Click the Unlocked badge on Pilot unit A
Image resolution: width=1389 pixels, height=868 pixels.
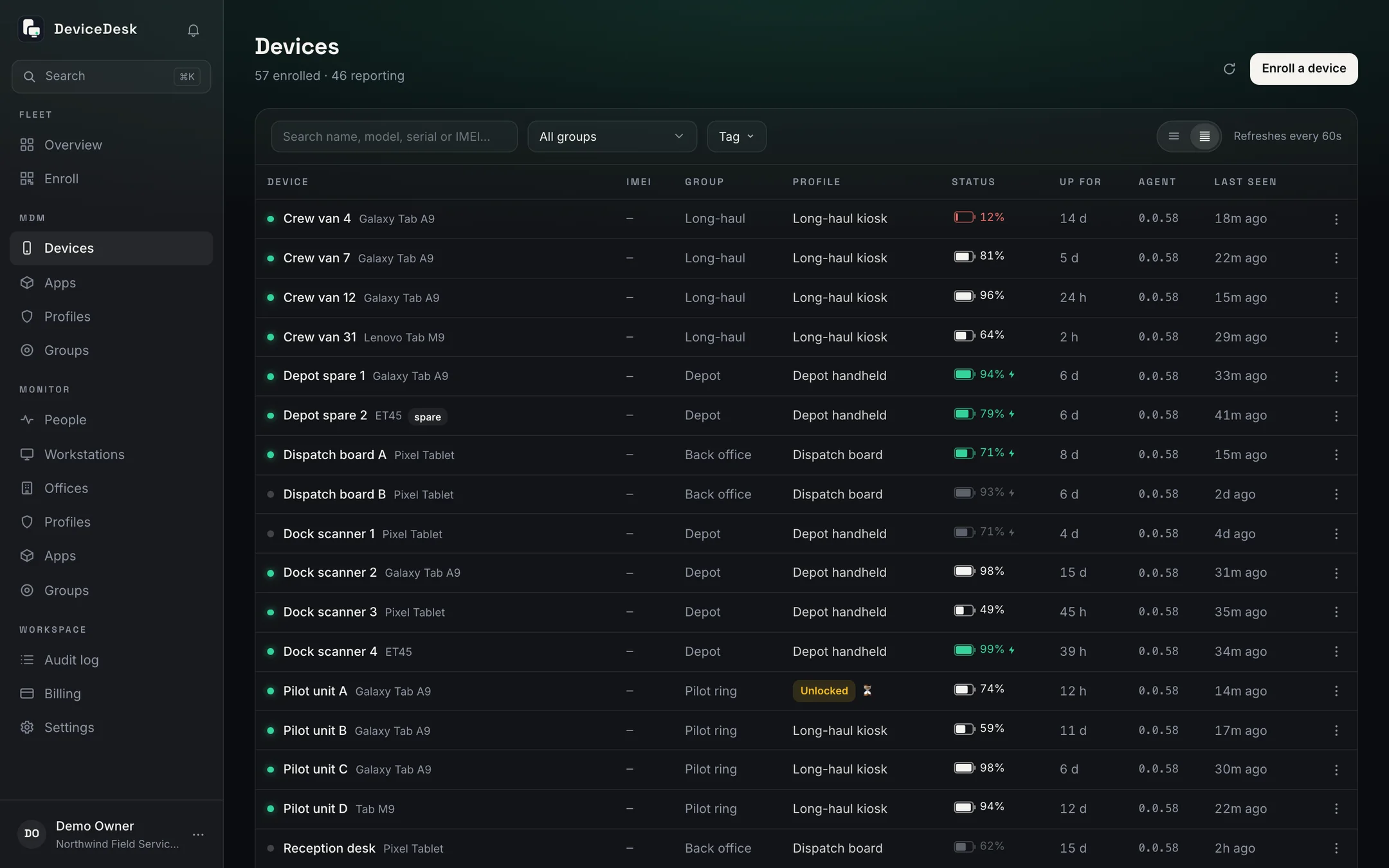(x=824, y=691)
